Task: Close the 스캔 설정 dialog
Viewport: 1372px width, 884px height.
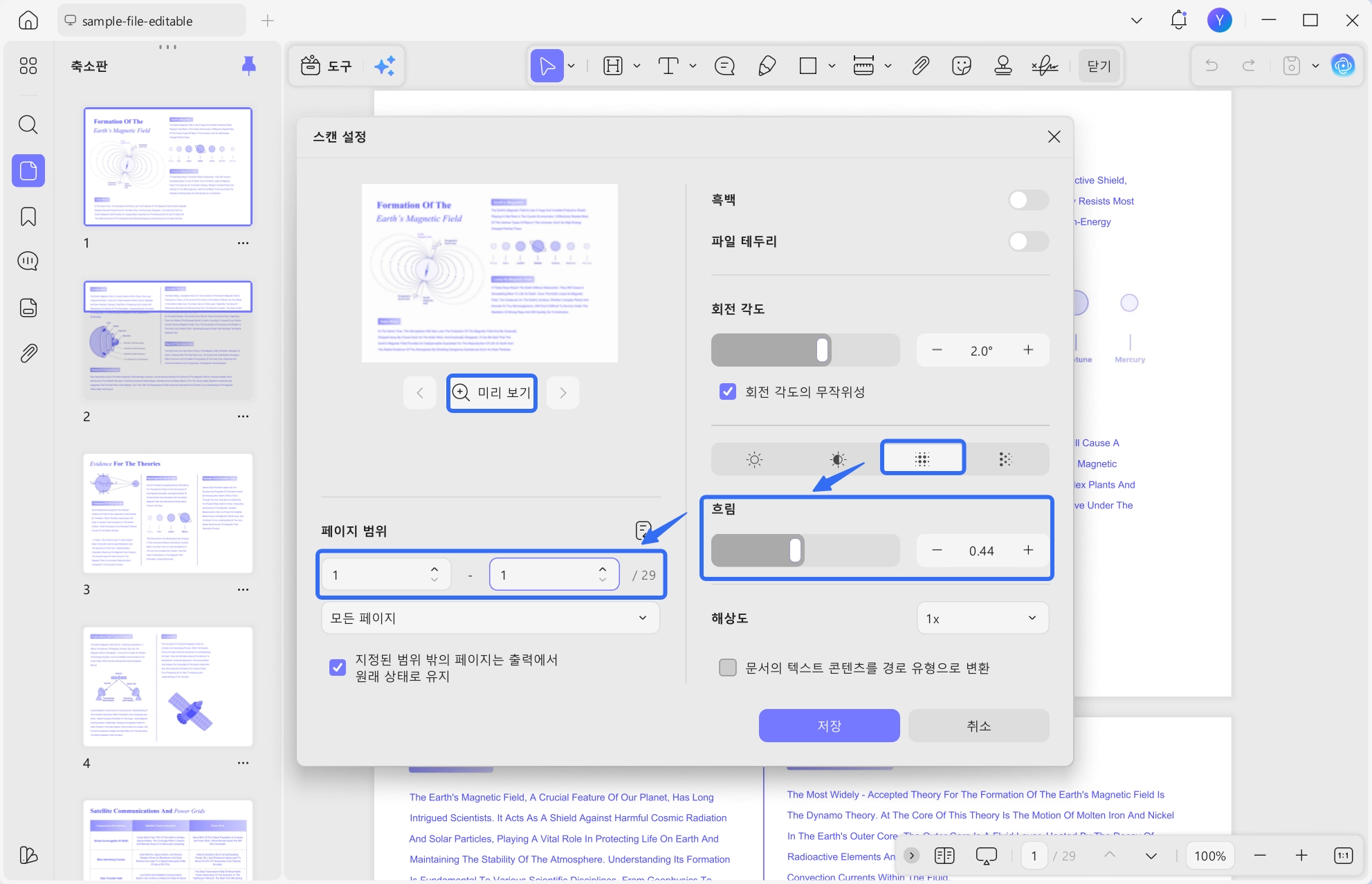Action: (1054, 137)
